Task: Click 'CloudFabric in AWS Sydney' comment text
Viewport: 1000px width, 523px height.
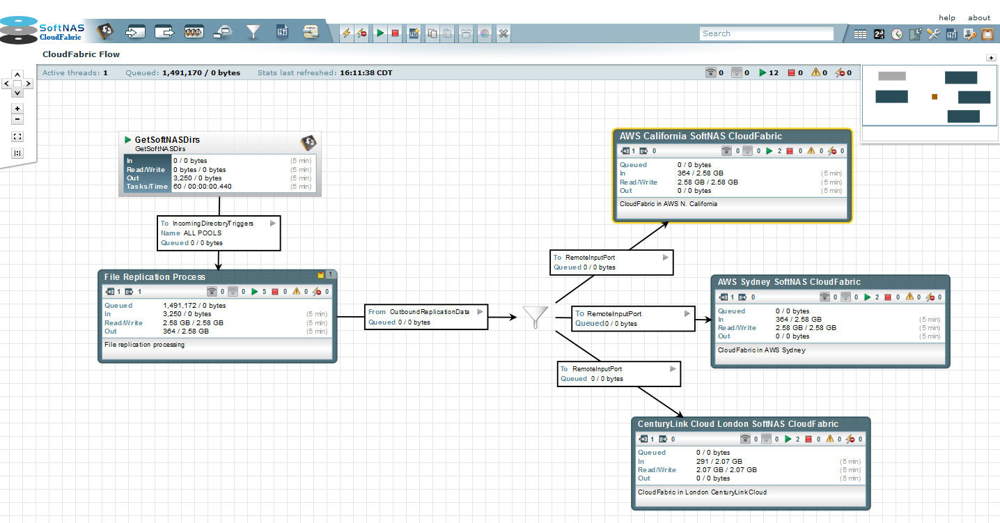Action: coord(761,350)
